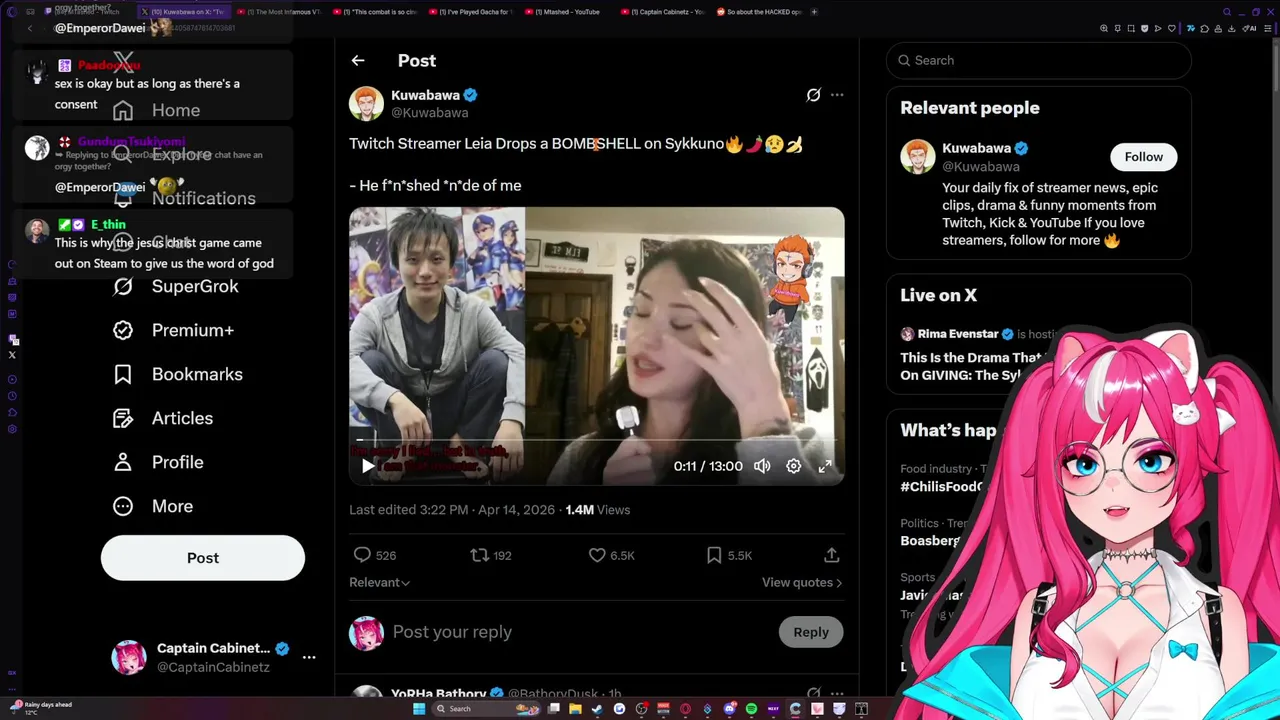This screenshot has height=720, width=1280.
Task: Click the Last edited timestamp link
Action: [452, 510]
